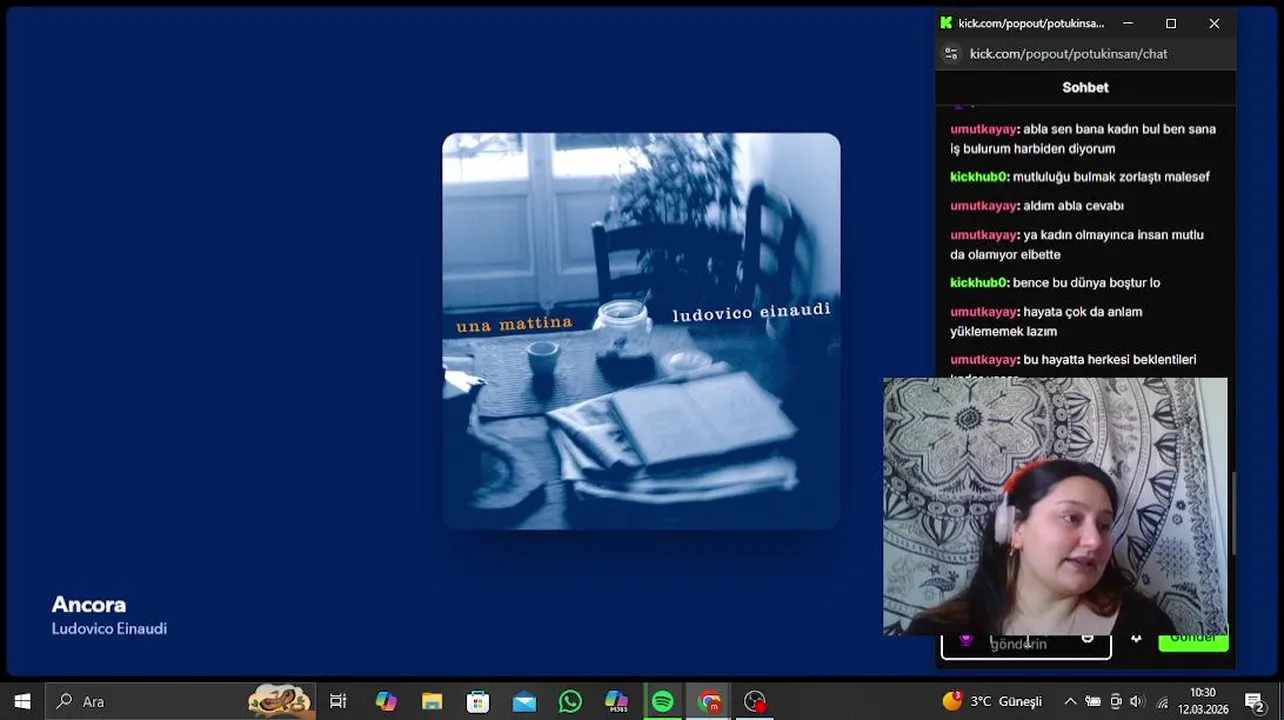Screen dimensions: 1284x720
Task: Open network settings in system tray
Action: tap(1162, 701)
